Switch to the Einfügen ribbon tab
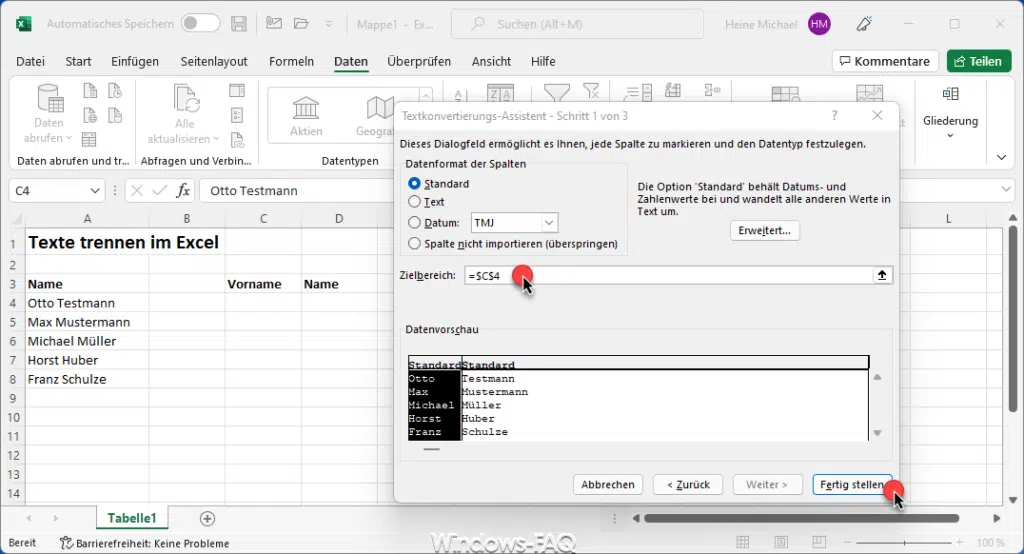This screenshot has height=554, width=1024. (135, 61)
